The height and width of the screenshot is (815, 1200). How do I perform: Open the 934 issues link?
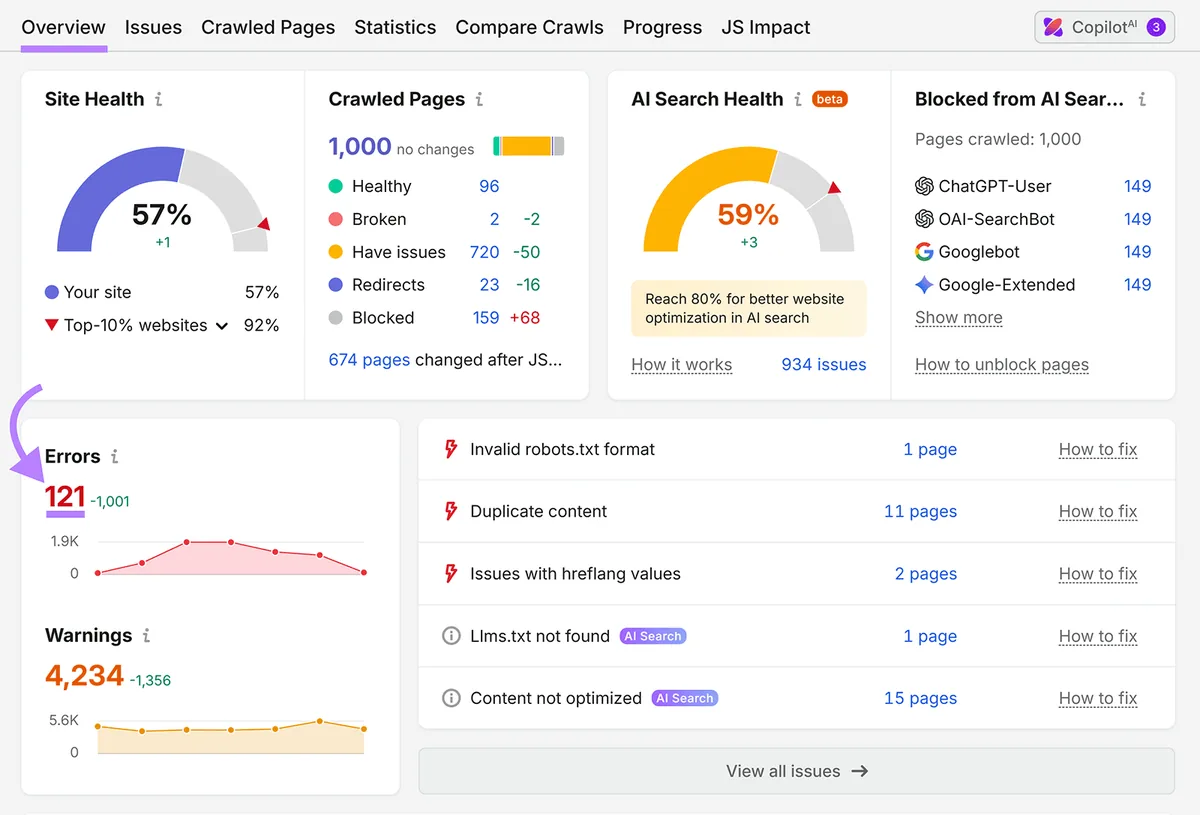click(x=824, y=365)
